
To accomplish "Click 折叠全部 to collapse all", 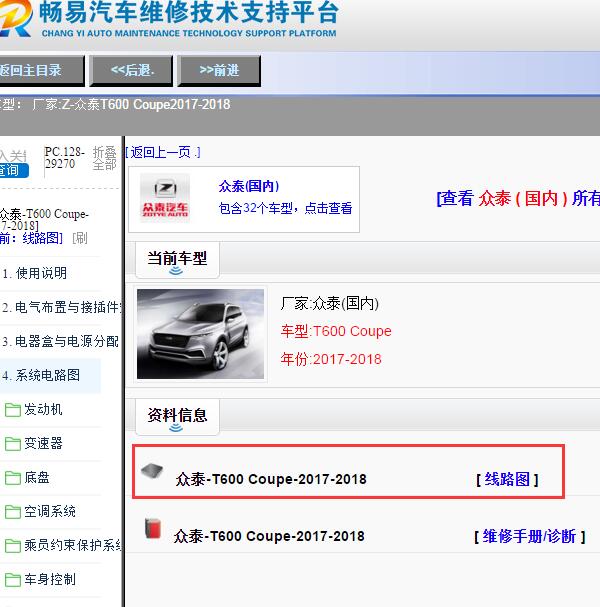I will [x=105, y=158].
